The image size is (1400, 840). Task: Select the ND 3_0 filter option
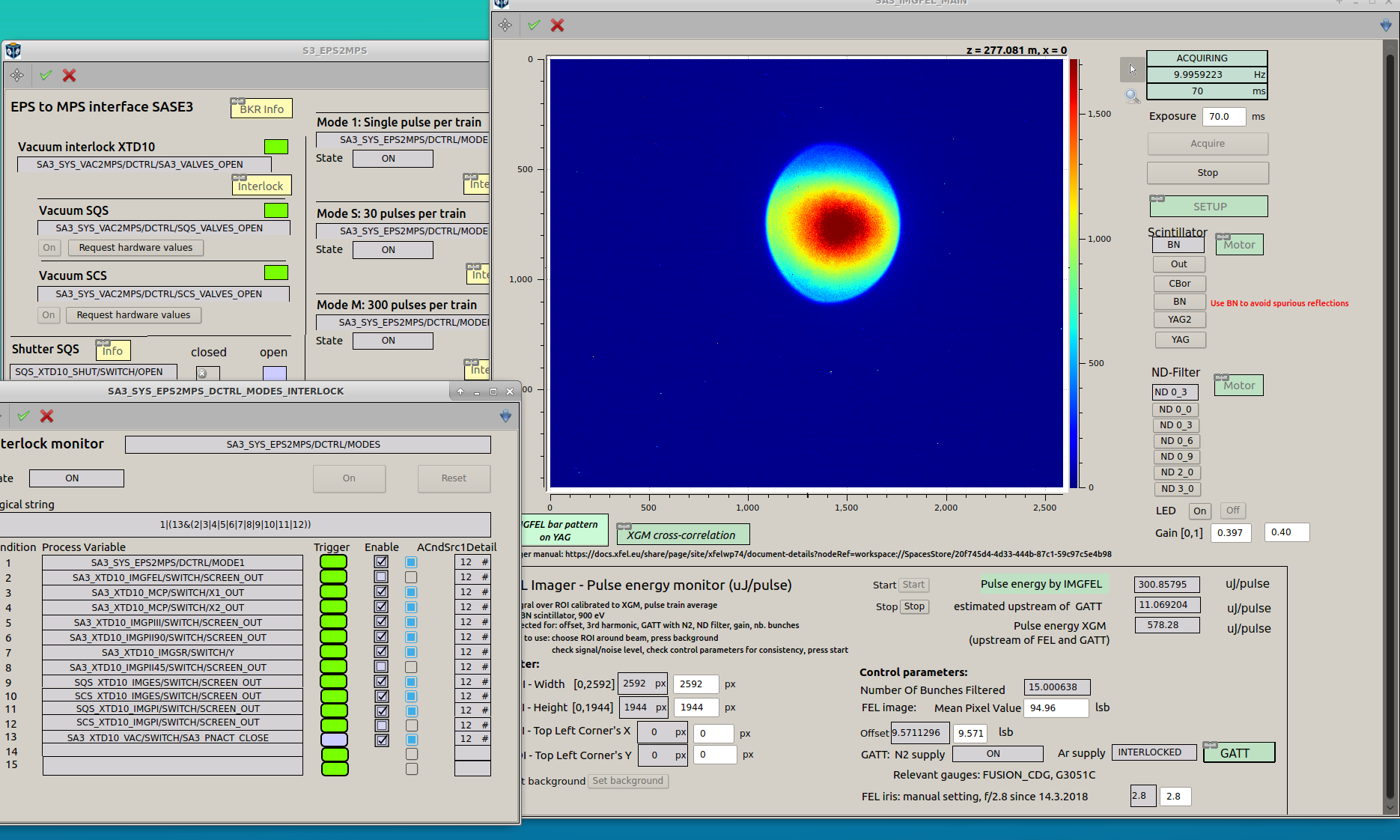pyautogui.click(x=1176, y=489)
